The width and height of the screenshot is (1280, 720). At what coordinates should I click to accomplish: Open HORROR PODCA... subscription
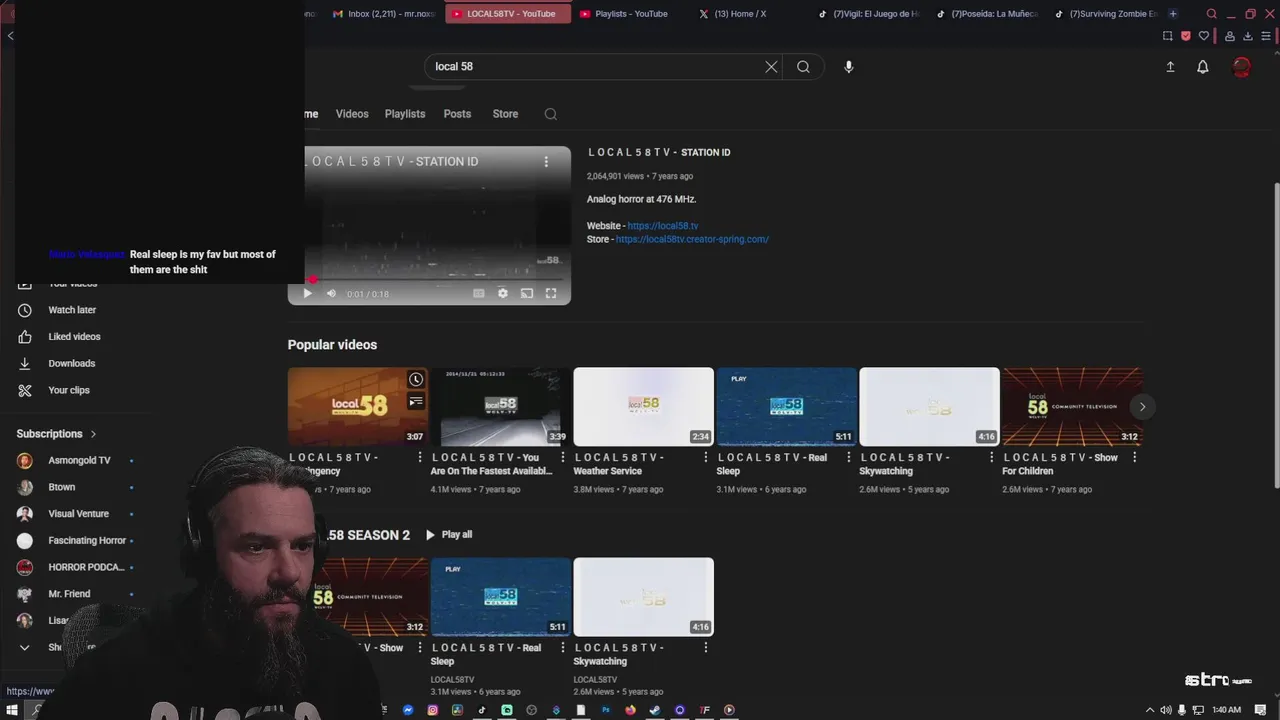[86, 567]
